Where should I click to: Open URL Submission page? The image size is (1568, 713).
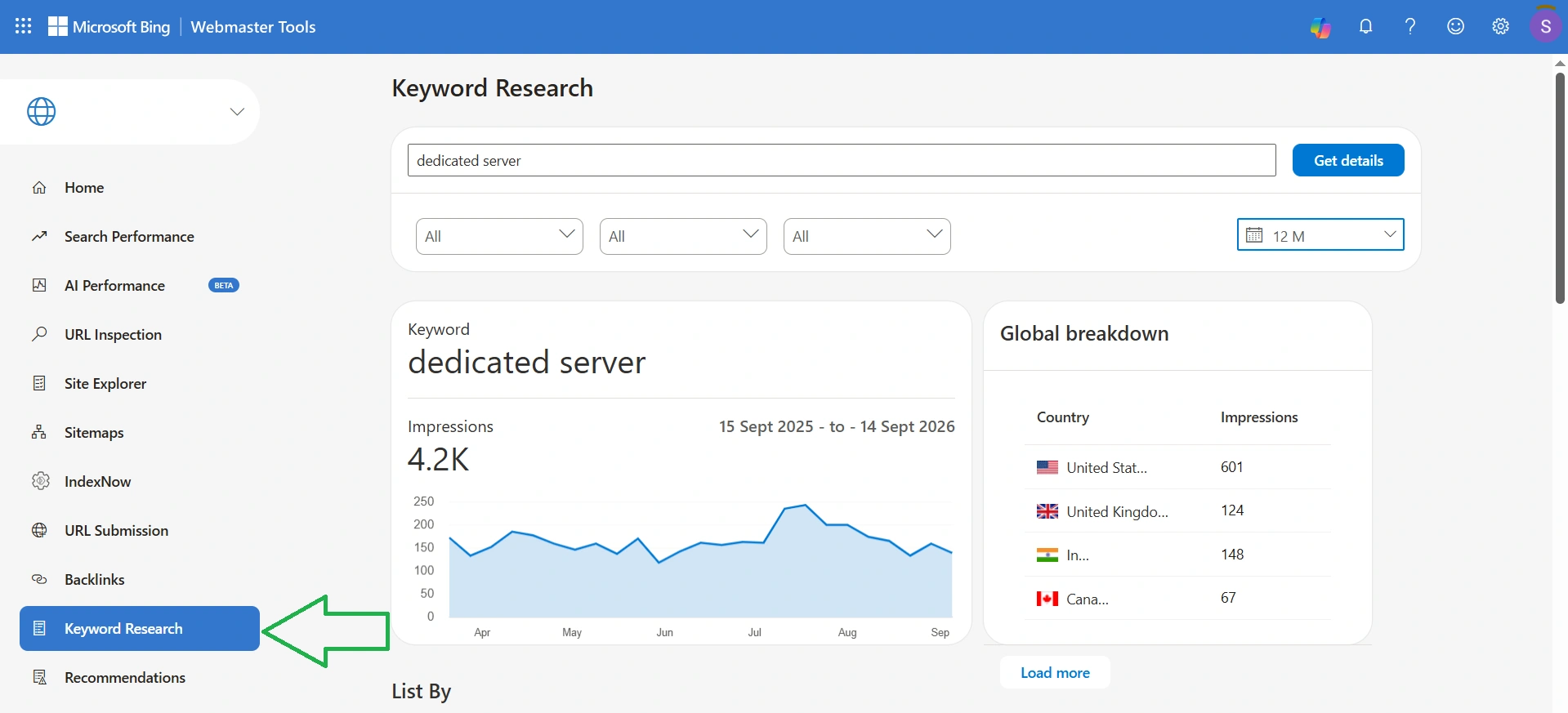[116, 531]
